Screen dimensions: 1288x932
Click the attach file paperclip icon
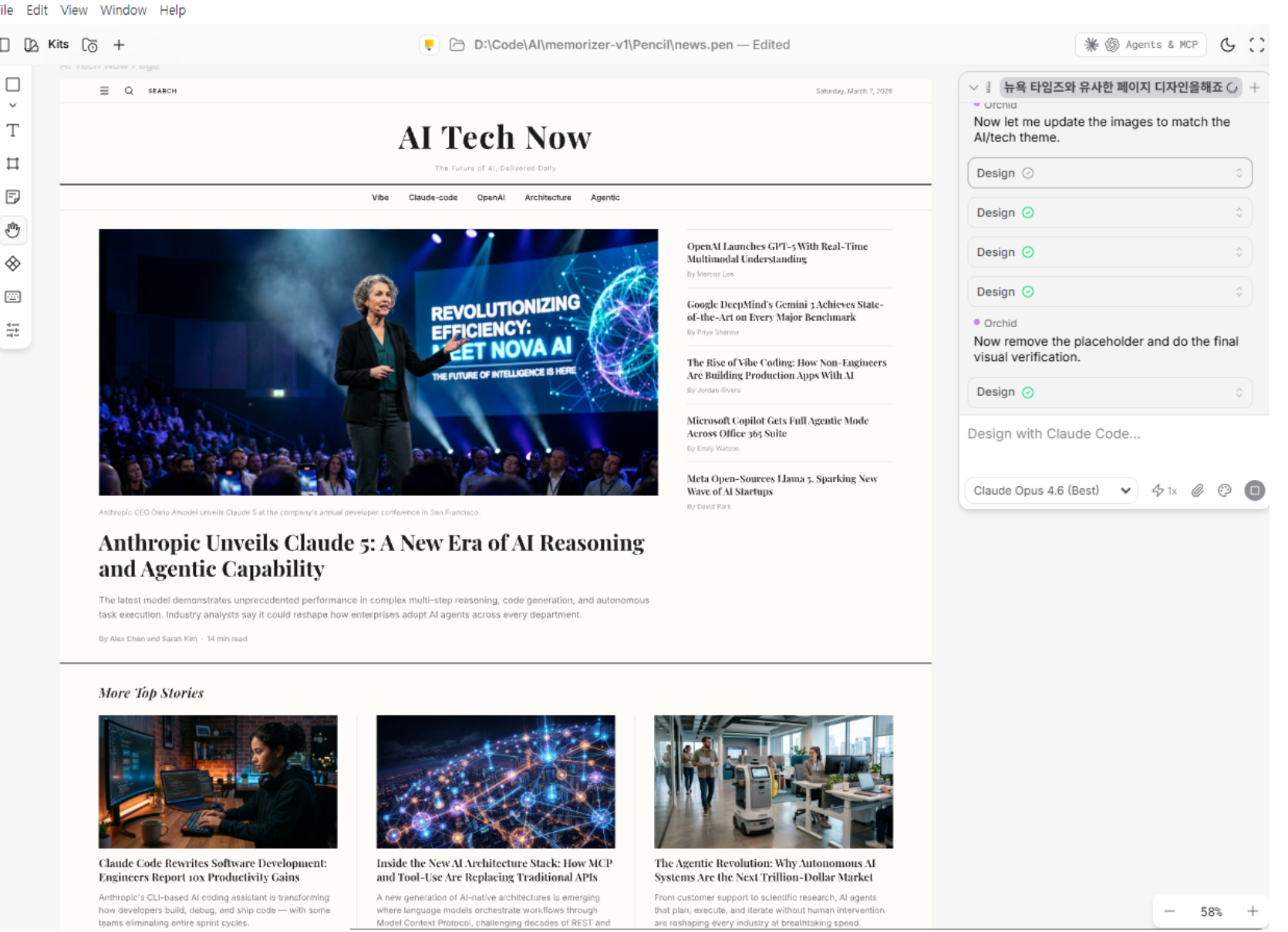[1197, 491]
